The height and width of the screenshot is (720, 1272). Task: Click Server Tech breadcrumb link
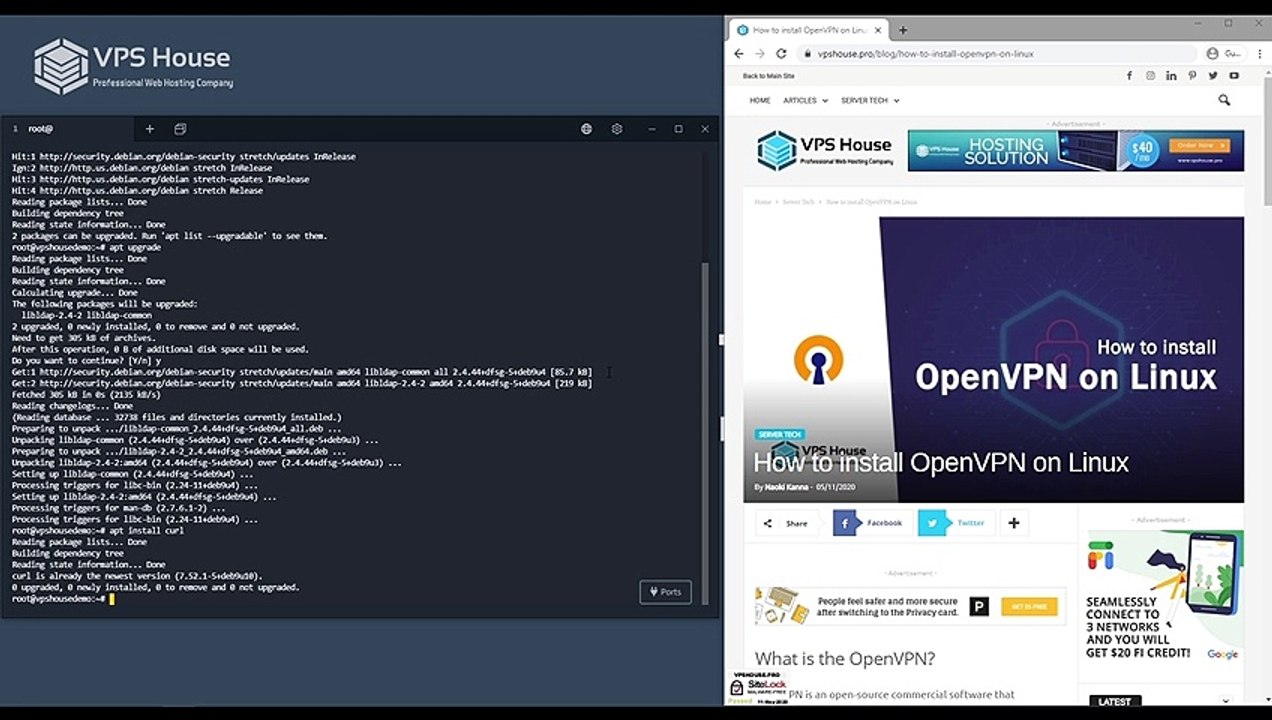(798, 202)
